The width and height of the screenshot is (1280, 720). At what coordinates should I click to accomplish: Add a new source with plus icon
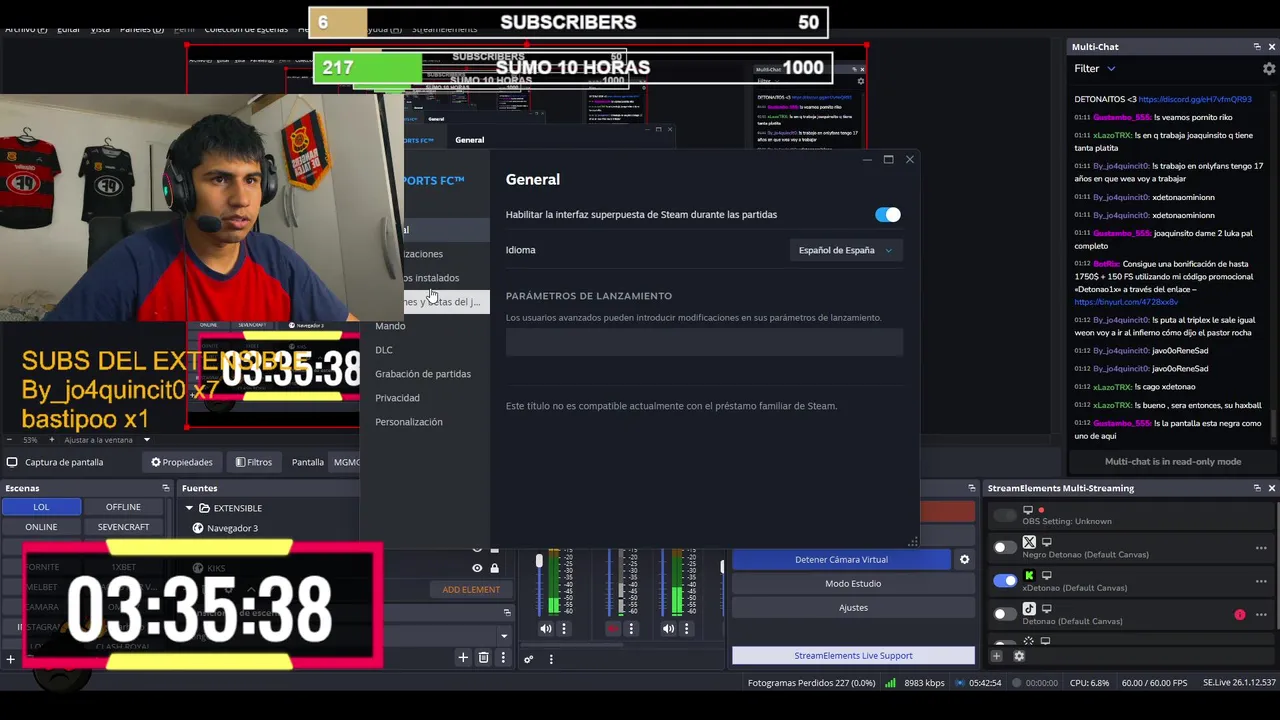[x=463, y=658]
